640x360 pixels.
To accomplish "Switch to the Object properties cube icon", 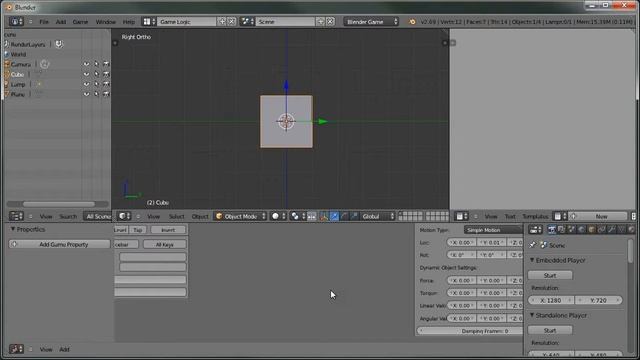I will coord(591,230).
